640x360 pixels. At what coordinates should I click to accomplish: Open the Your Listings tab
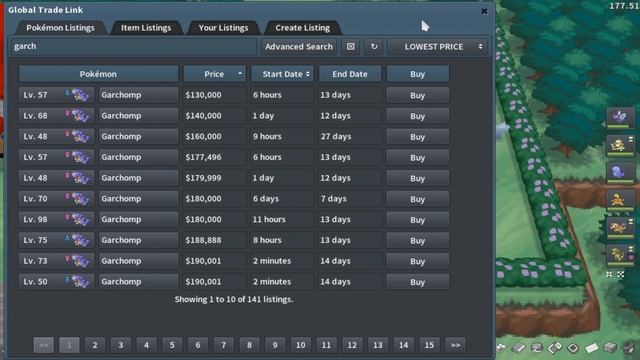click(x=223, y=28)
